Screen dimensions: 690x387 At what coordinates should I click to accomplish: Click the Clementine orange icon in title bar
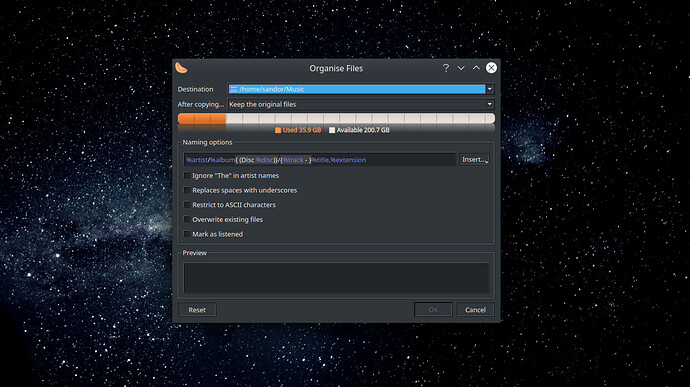(181, 68)
